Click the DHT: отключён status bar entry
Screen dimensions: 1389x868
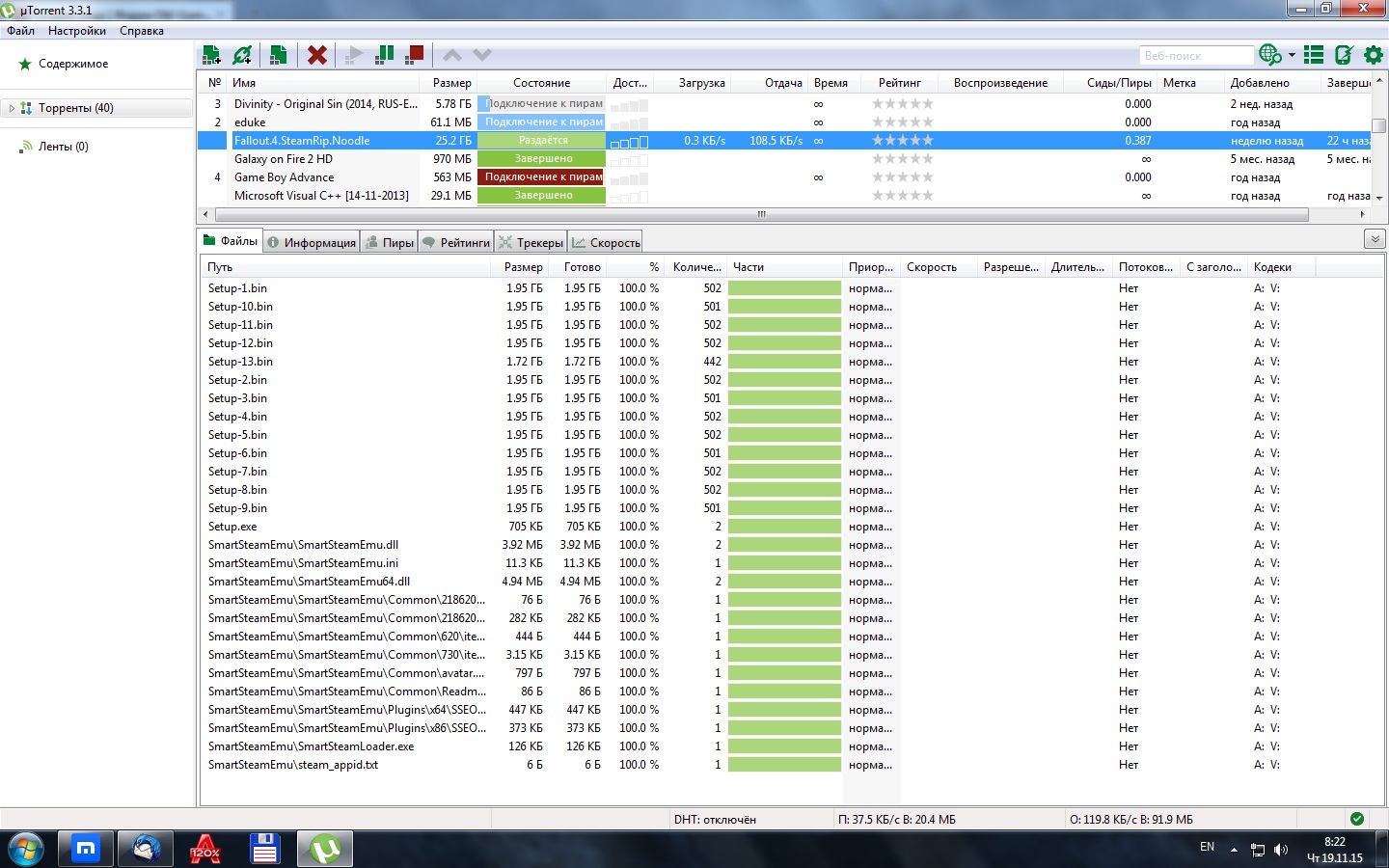pyautogui.click(x=715, y=820)
